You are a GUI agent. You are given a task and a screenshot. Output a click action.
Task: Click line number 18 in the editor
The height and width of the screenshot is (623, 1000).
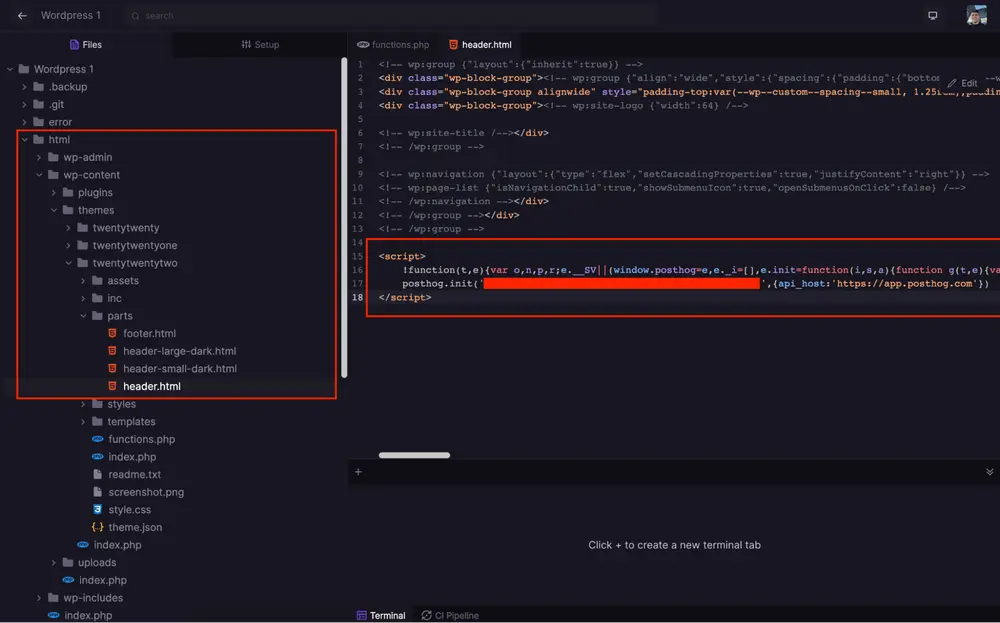pos(357,297)
